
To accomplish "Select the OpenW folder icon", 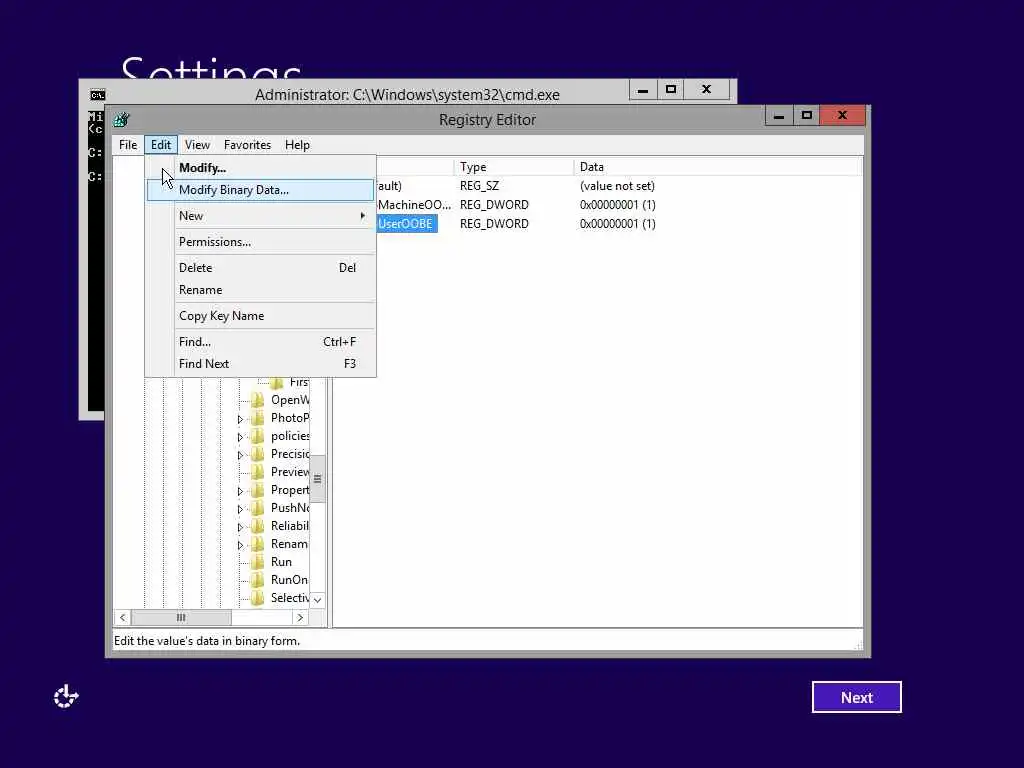I will coord(258,400).
